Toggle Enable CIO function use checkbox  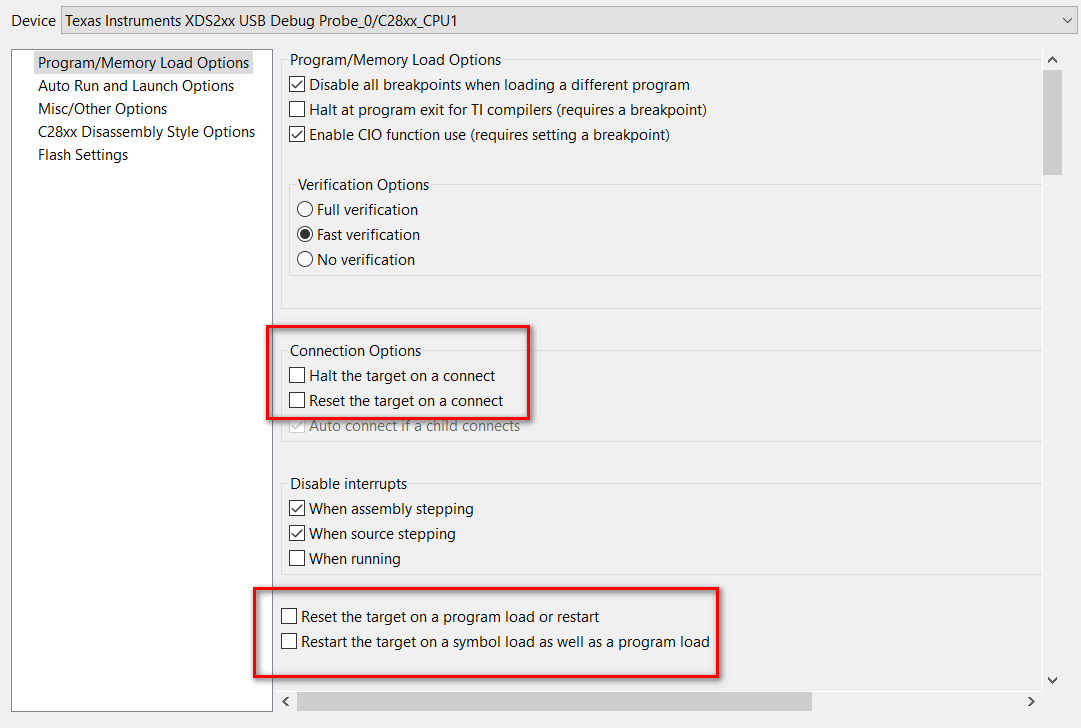coord(297,135)
